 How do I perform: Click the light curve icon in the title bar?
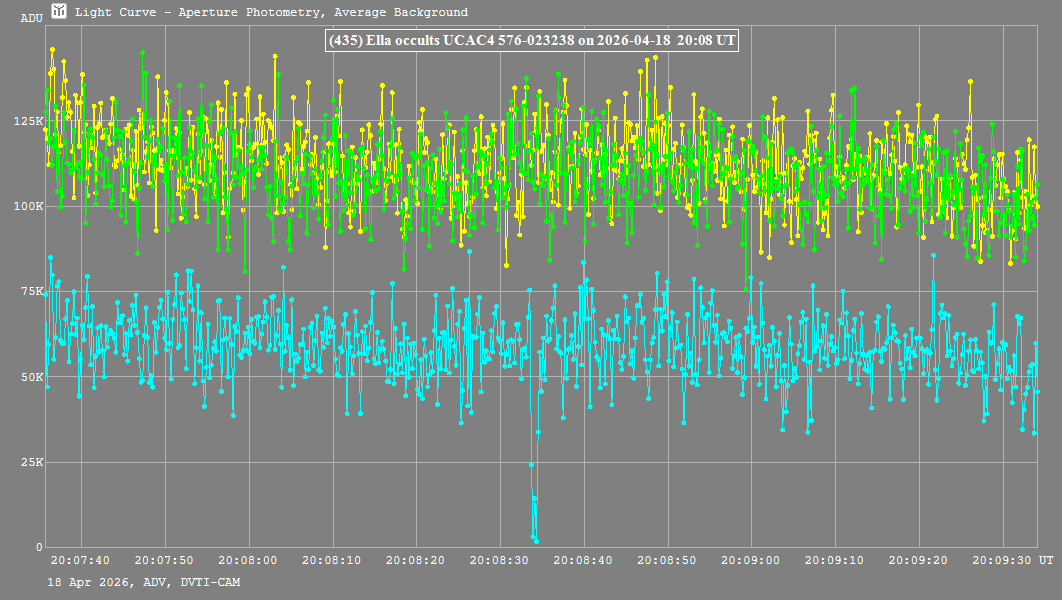[x=59, y=12]
